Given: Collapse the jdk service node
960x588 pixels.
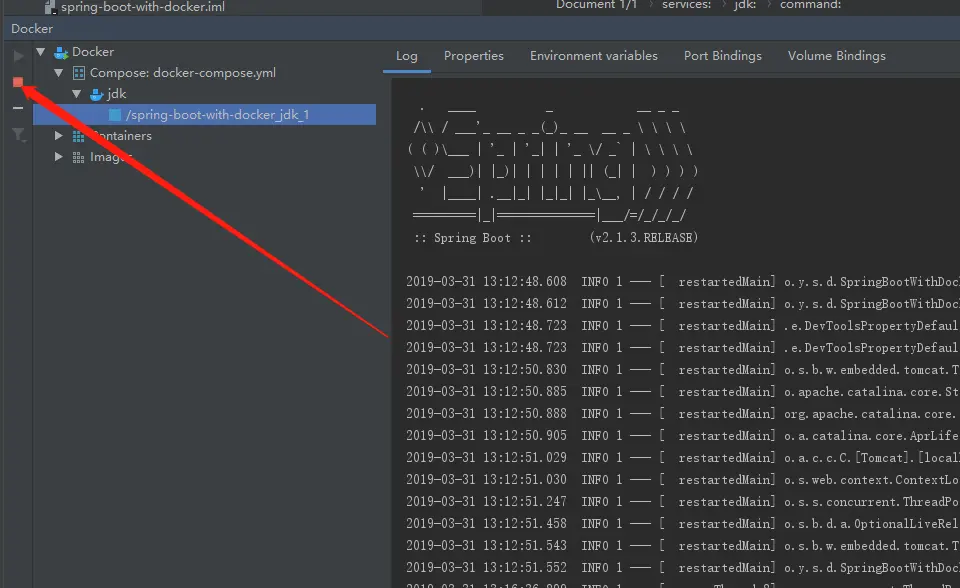Looking at the screenshot, I should tap(76, 94).
